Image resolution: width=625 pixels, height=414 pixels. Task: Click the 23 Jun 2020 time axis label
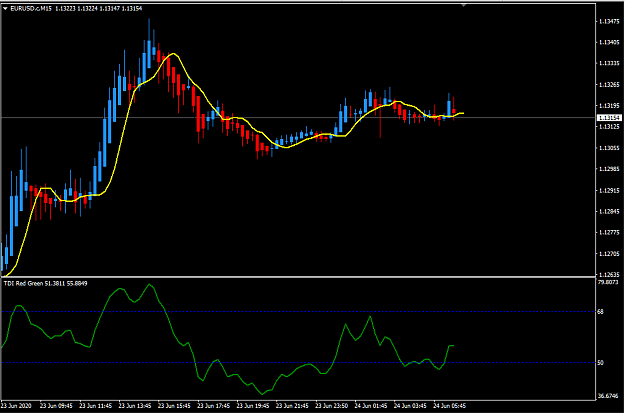coord(16,406)
